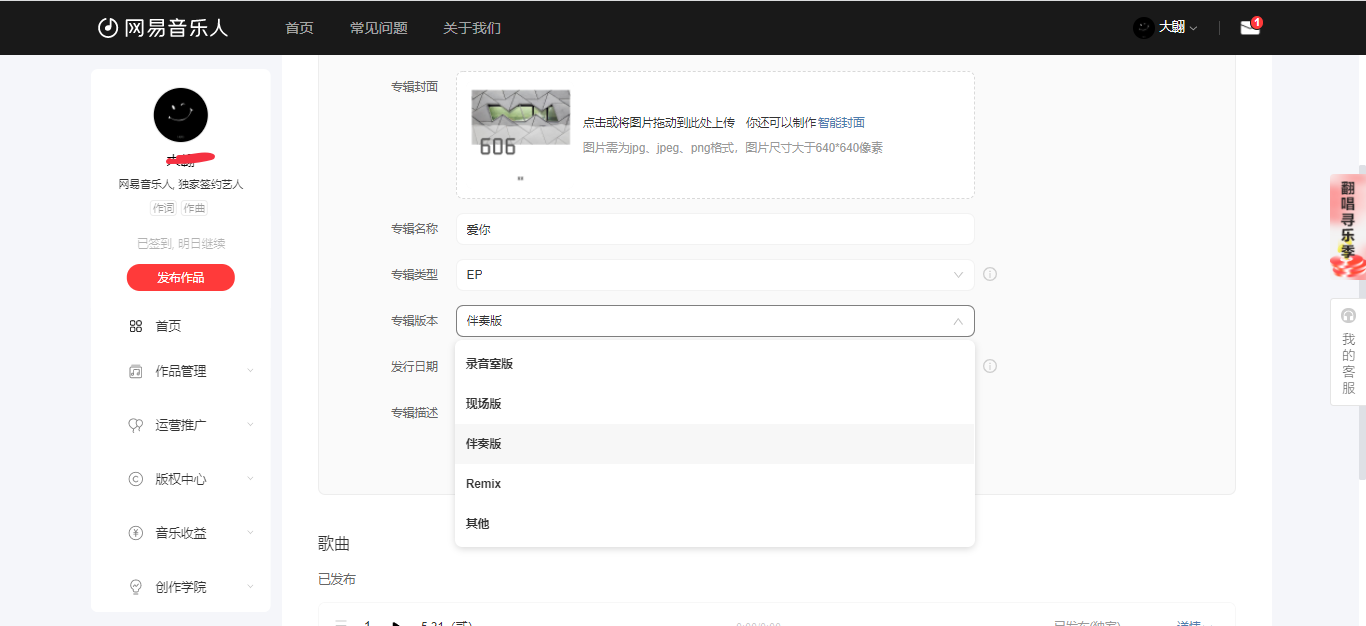Click the 版权中心 copyright icon

[136, 479]
